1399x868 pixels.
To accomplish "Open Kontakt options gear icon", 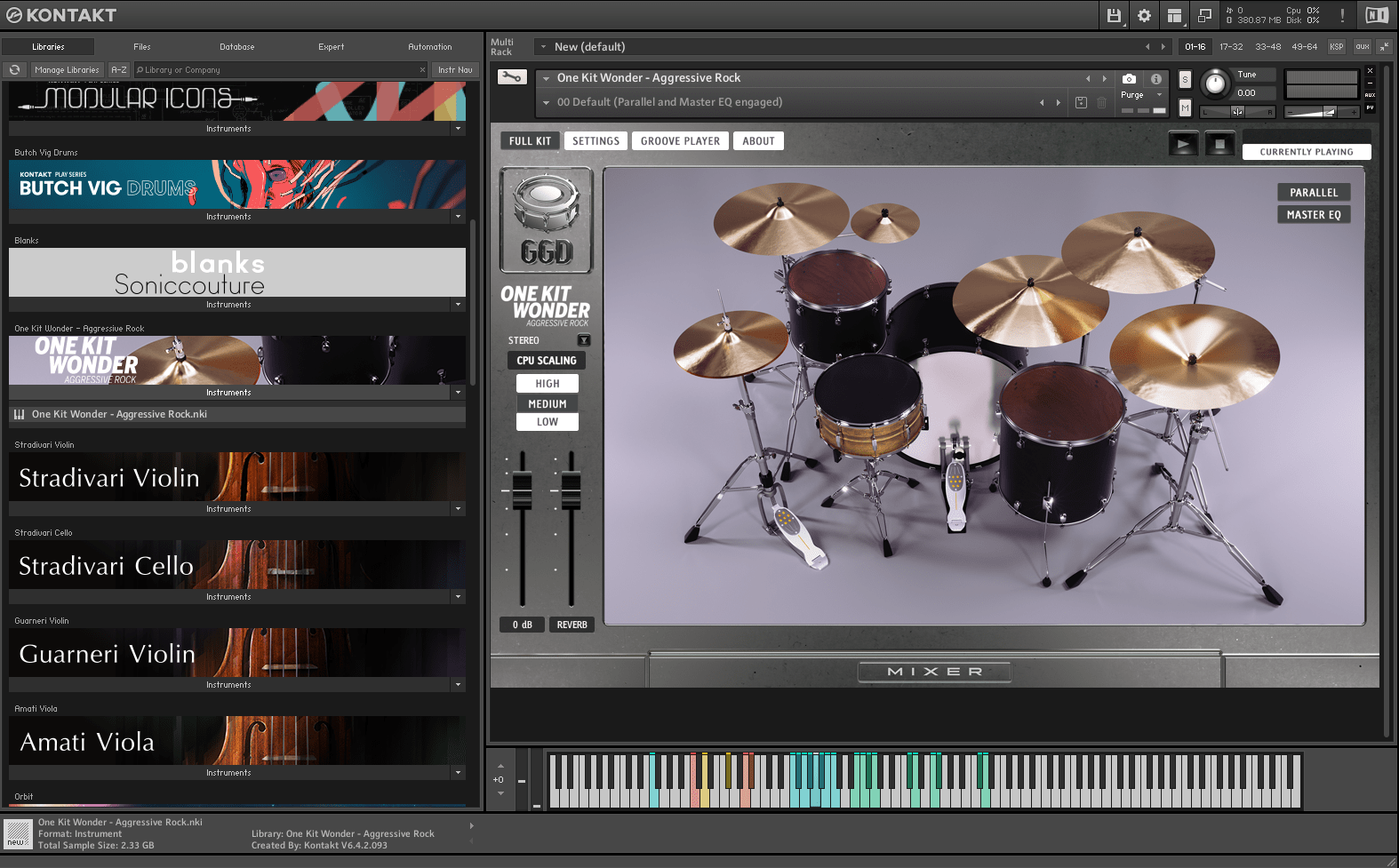I will point(1144,15).
